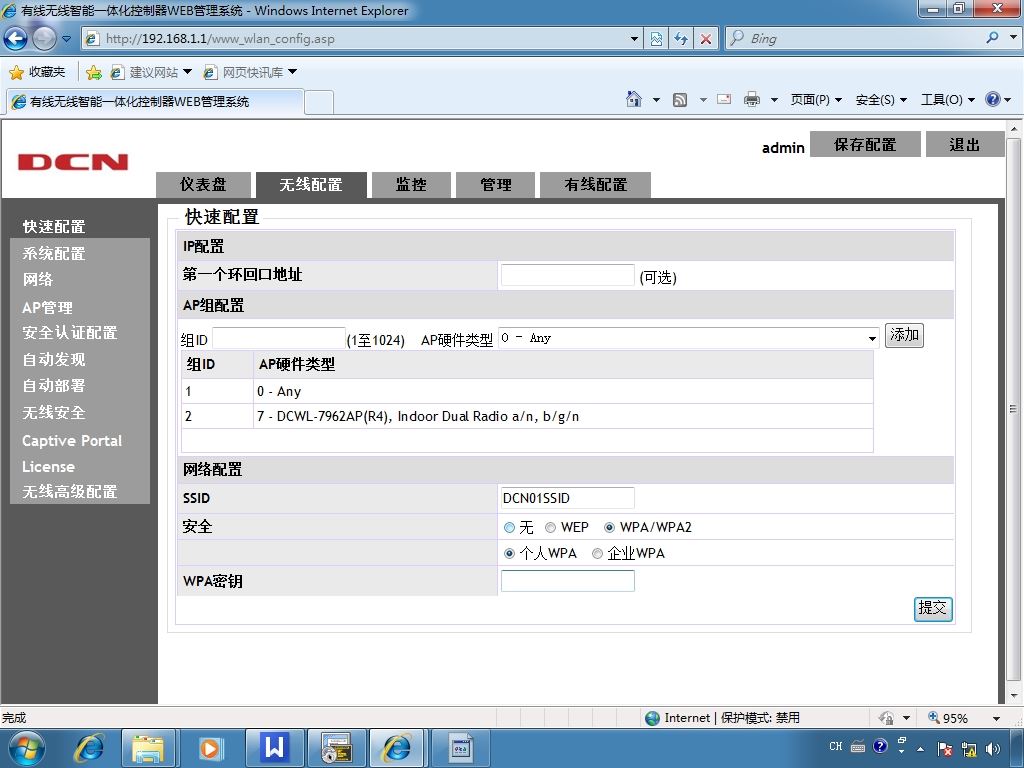This screenshot has width=1024, height=768.
Task: Open the 页面(P) menu
Action: click(816, 99)
